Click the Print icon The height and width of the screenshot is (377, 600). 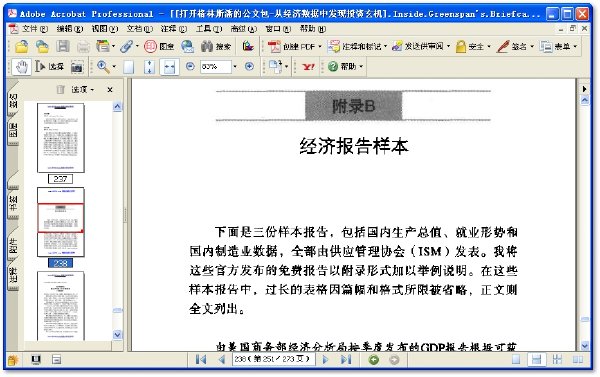(x=83, y=46)
